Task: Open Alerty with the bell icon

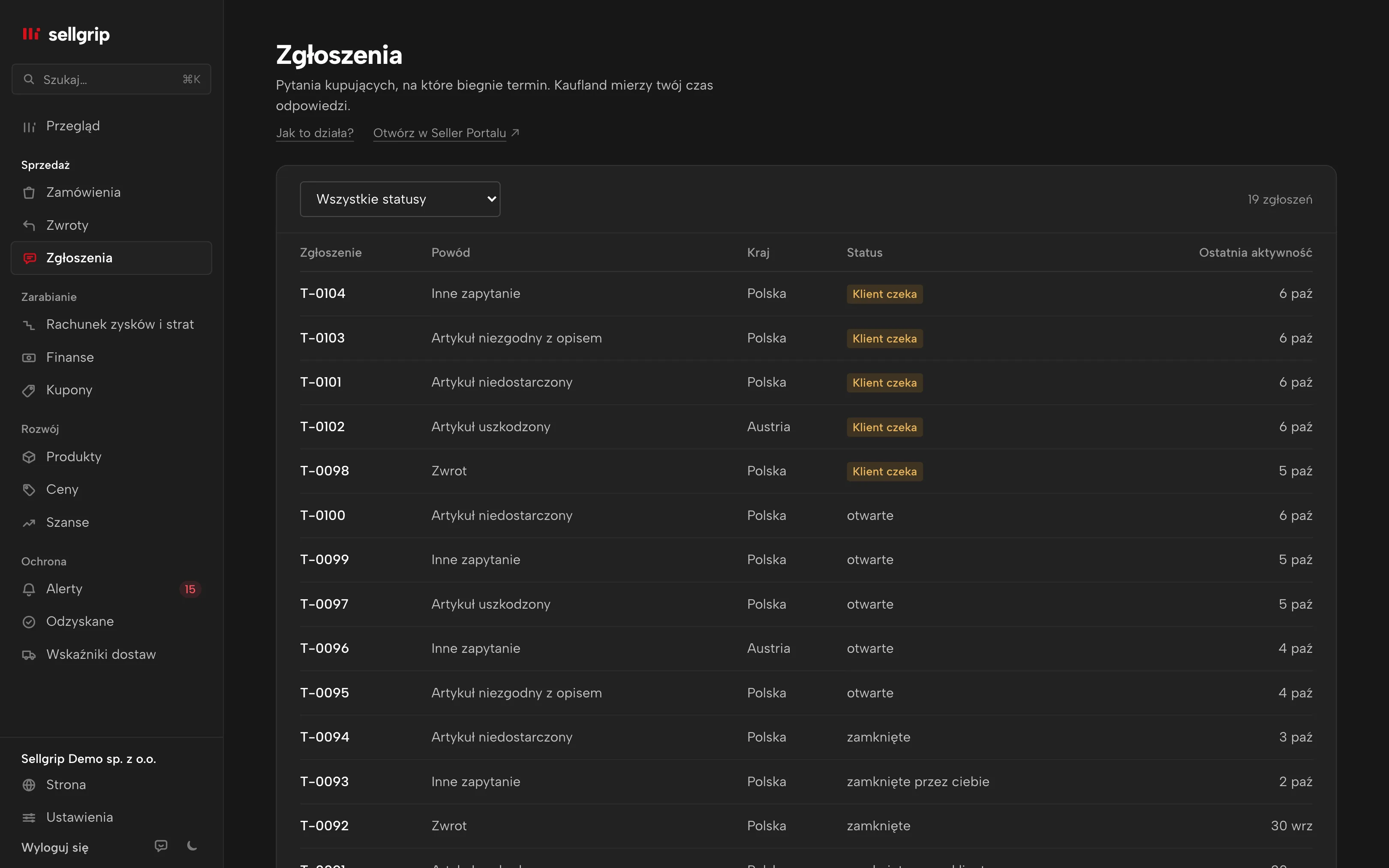Action: tap(29, 589)
